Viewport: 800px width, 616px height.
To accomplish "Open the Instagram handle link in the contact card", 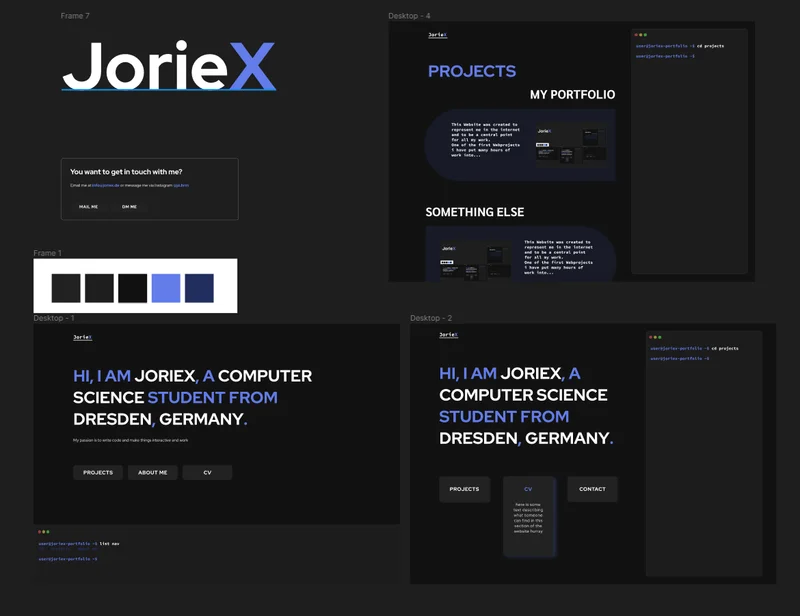I will pyautogui.click(x=181, y=185).
